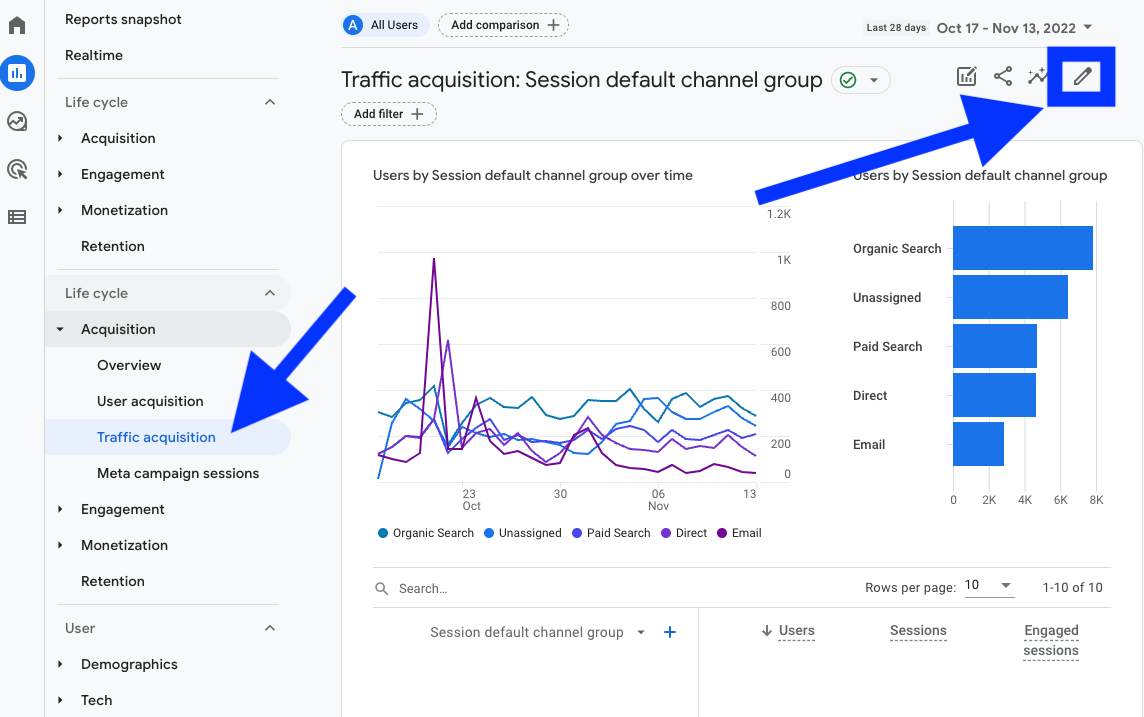Open the date range dropdown
This screenshot has height=717, width=1144.
pos(1014,28)
